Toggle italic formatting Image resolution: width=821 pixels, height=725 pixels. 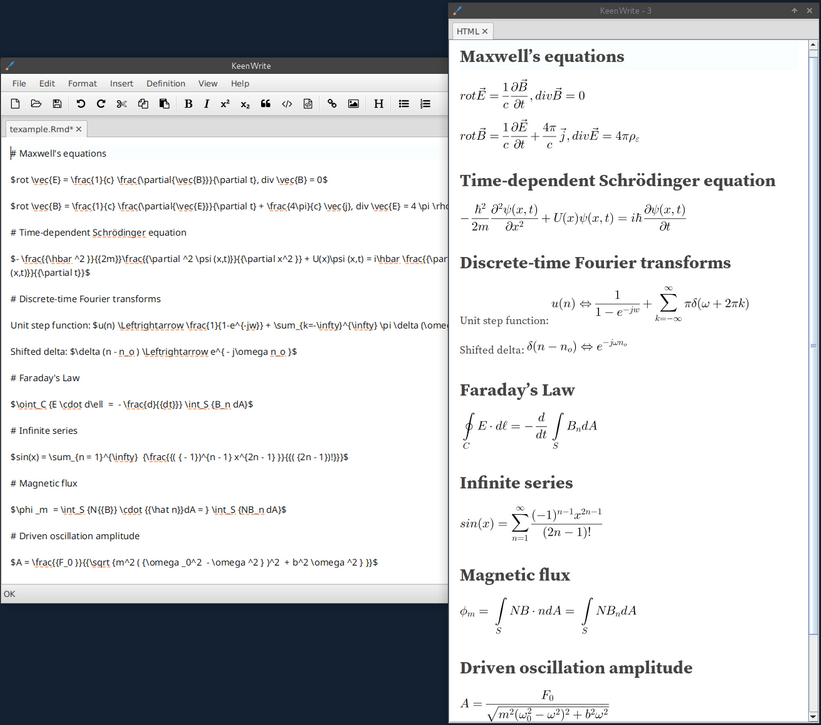pyautogui.click(x=206, y=104)
